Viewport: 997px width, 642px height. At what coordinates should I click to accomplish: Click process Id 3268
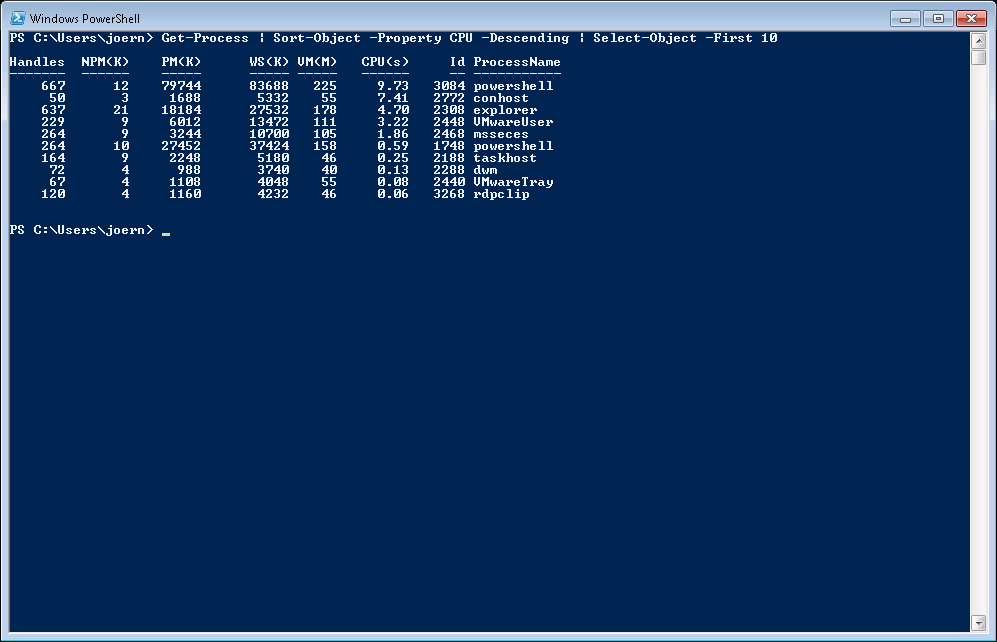tap(449, 194)
